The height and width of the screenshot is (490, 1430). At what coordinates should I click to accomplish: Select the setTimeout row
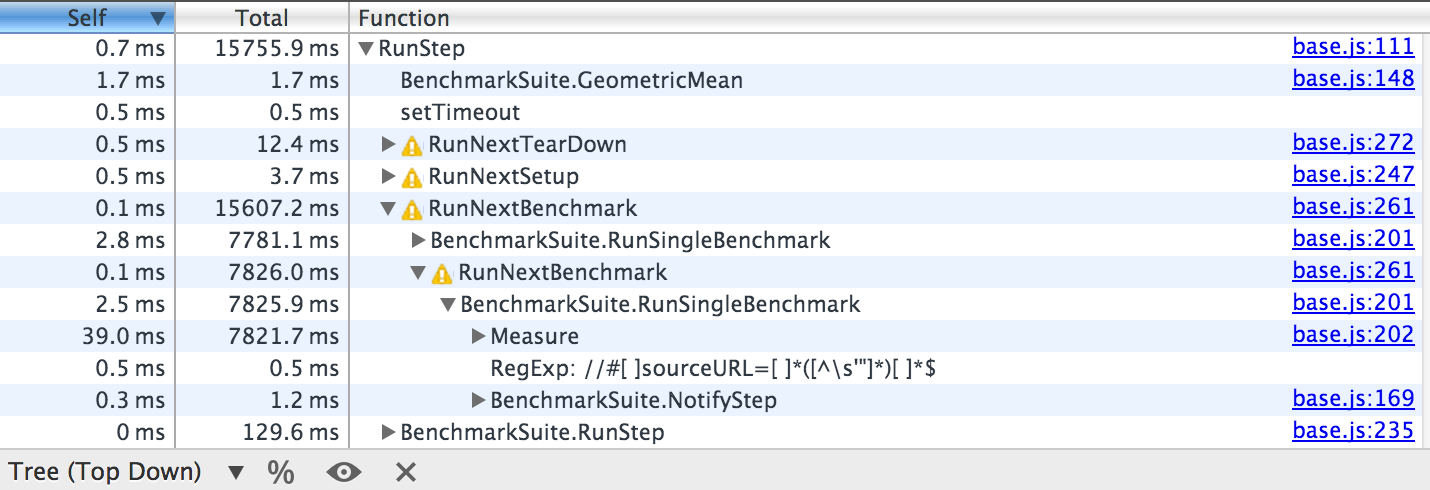tap(460, 113)
